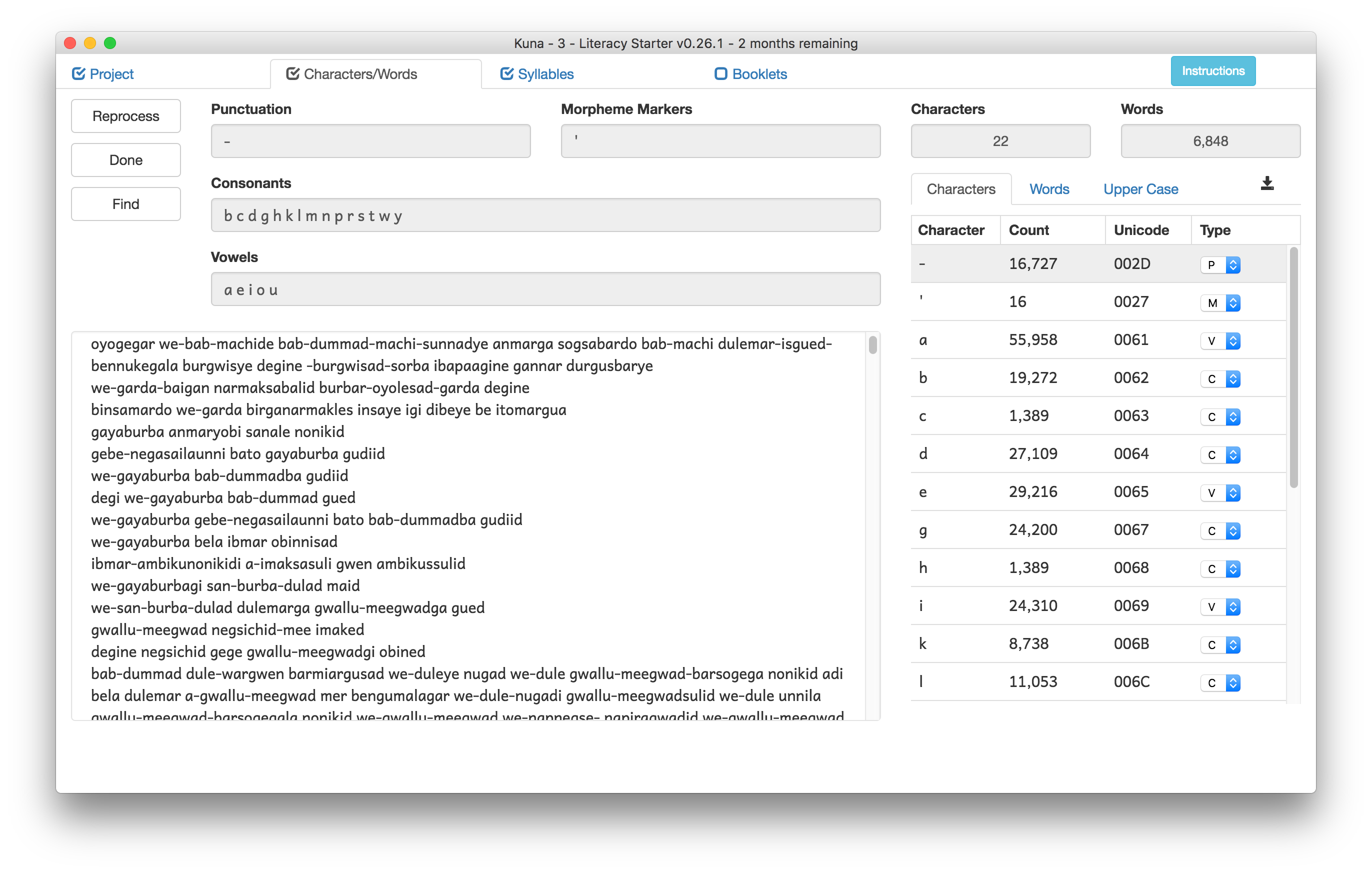Click the Vowels field
1372x873 pixels.
(x=545, y=289)
